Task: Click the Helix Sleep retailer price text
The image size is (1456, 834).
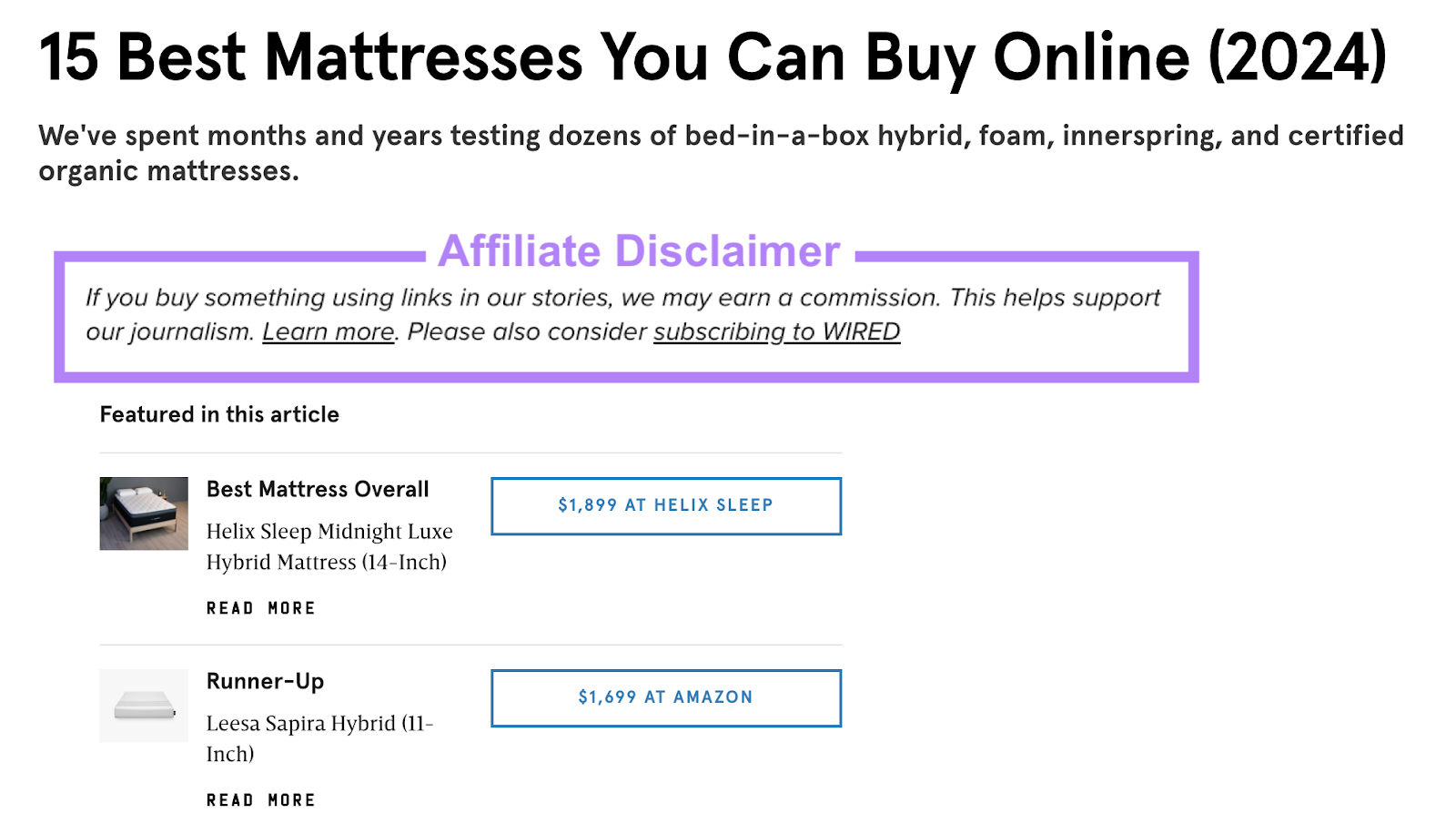Action: click(x=665, y=506)
